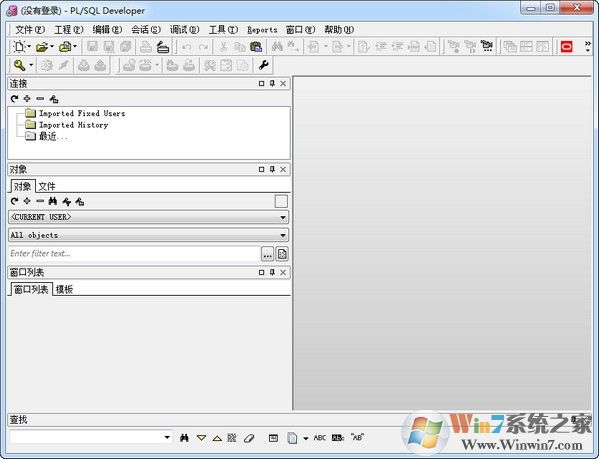Click the ellipsis button beside filter text
The height and width of the screenshot is (459, 599).
coord(267,254)
